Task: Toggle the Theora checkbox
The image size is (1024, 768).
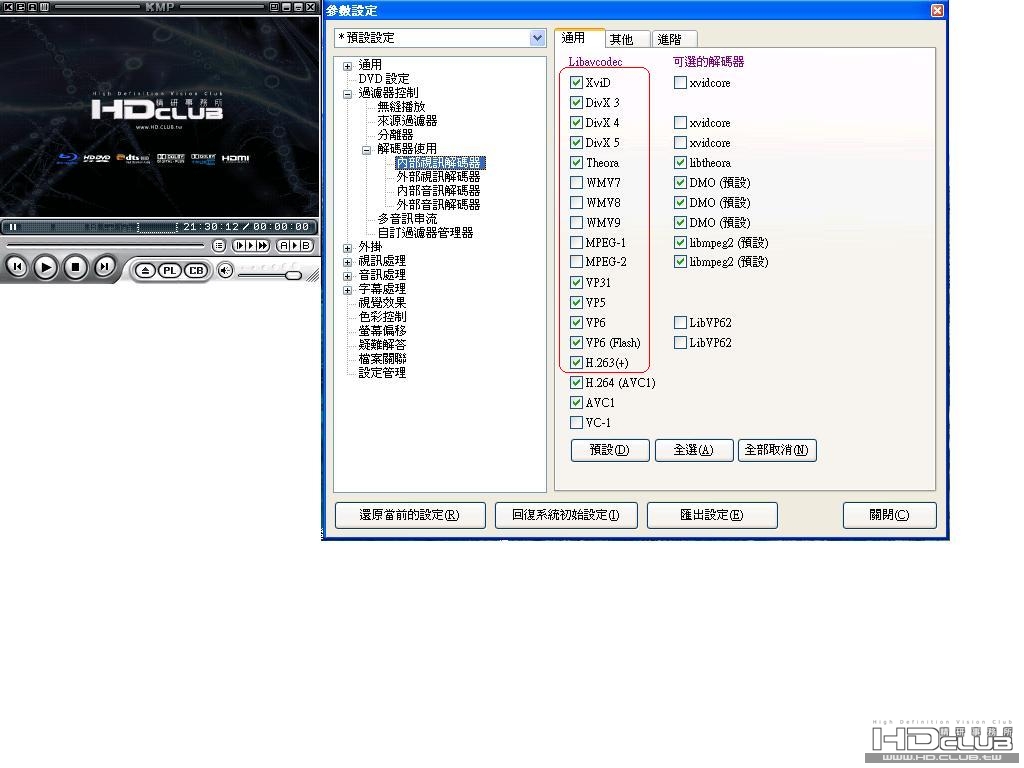Action: (576, 163)
